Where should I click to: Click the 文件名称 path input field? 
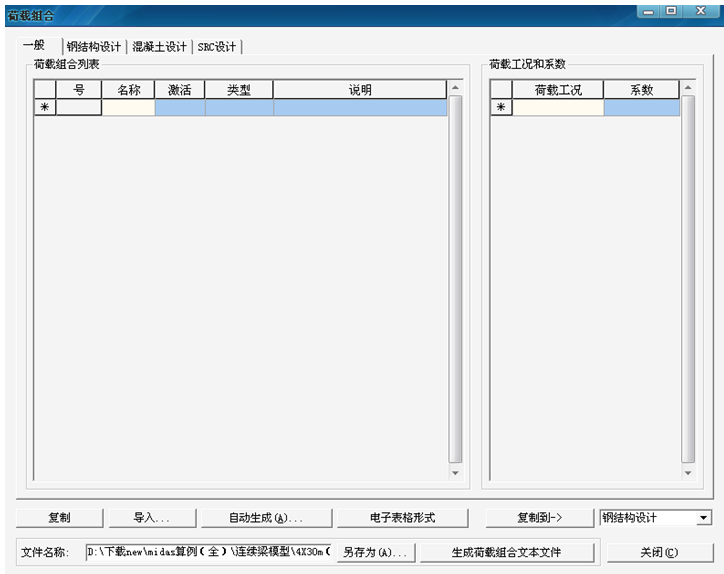[x=209, y=552]
